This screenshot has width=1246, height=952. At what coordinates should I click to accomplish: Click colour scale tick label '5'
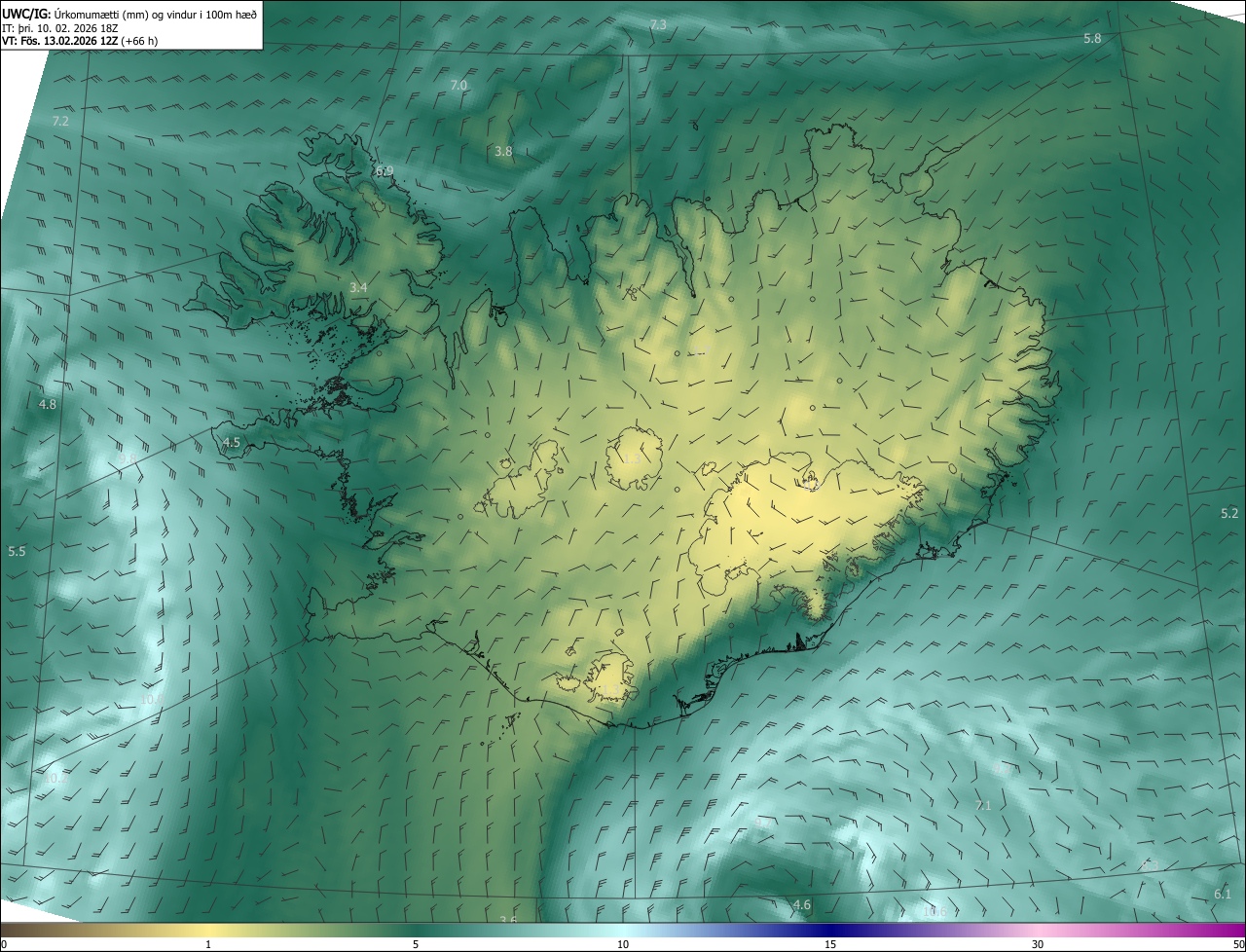coord(416,944)
